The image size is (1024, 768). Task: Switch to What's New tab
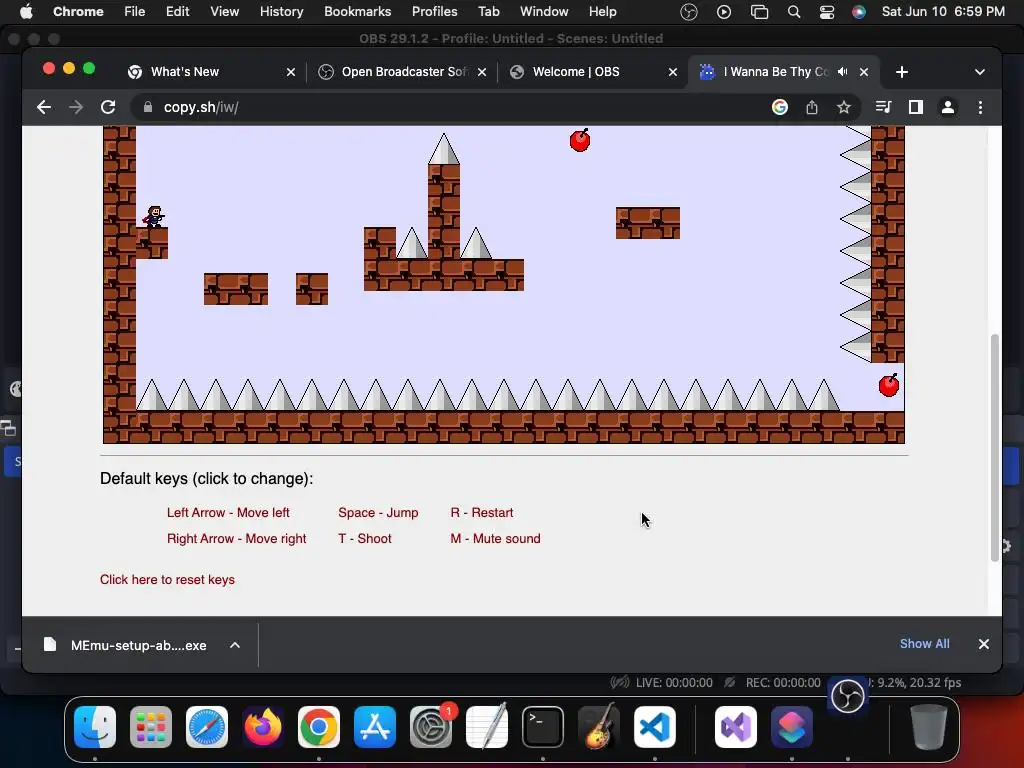(x=185, y=72)
